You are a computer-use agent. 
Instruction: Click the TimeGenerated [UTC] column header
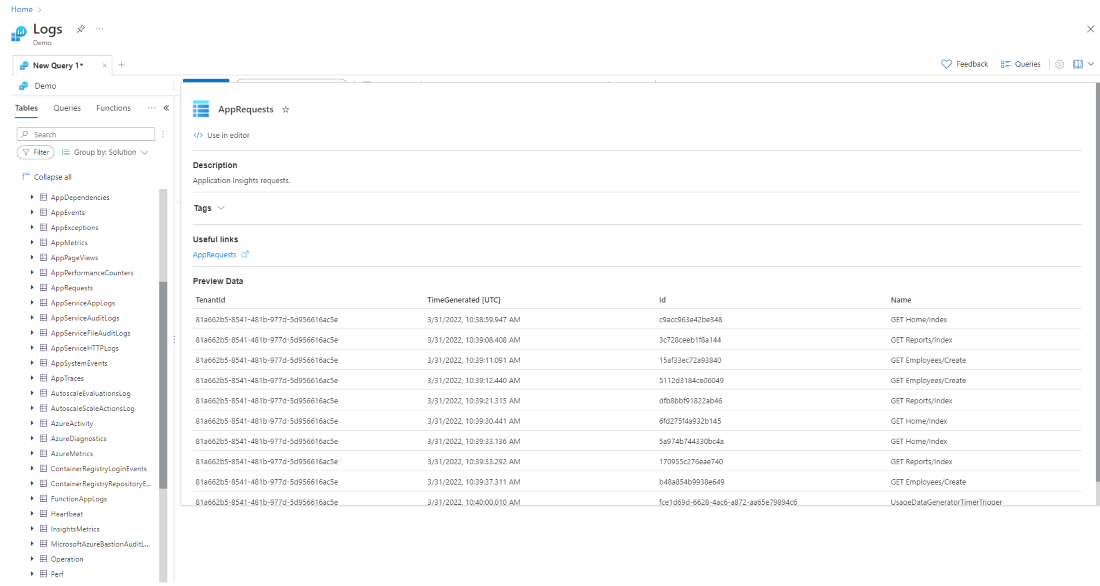click(464, 300)
